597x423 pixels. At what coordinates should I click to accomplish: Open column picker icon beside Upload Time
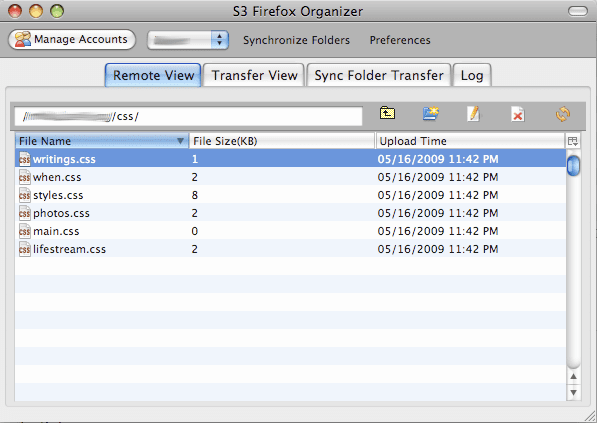click(x=573, y=141)
